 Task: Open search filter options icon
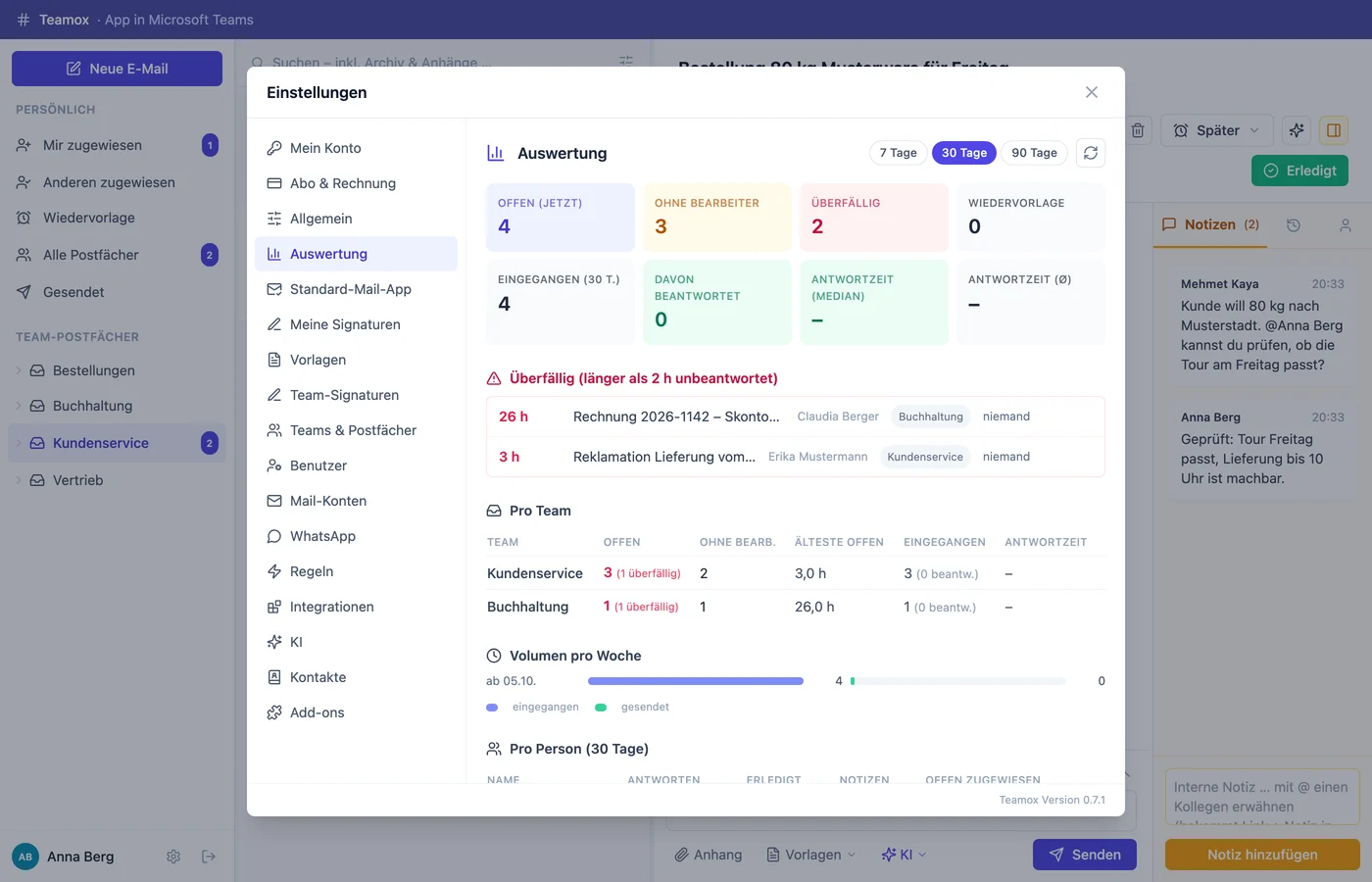pyautogui.click(x=626, y=61)
